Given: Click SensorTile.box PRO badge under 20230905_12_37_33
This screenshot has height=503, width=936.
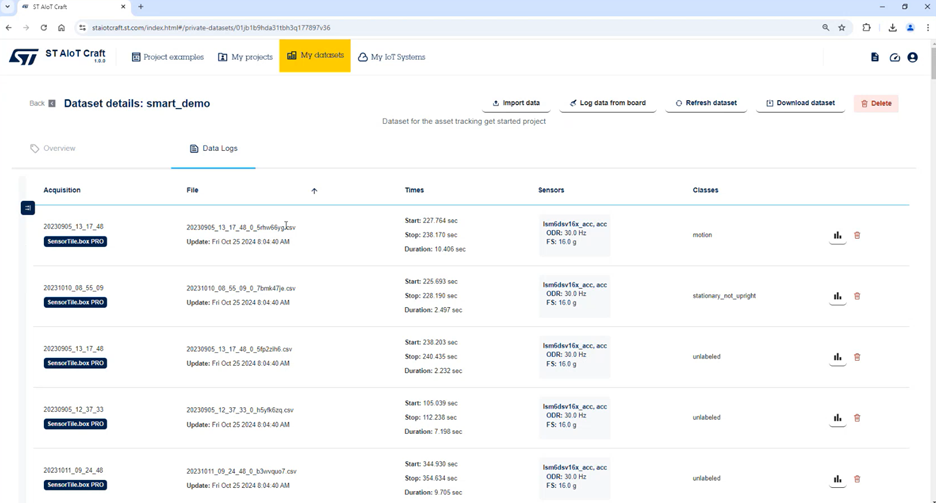Looking at the screenshot, I should [75, 424].
